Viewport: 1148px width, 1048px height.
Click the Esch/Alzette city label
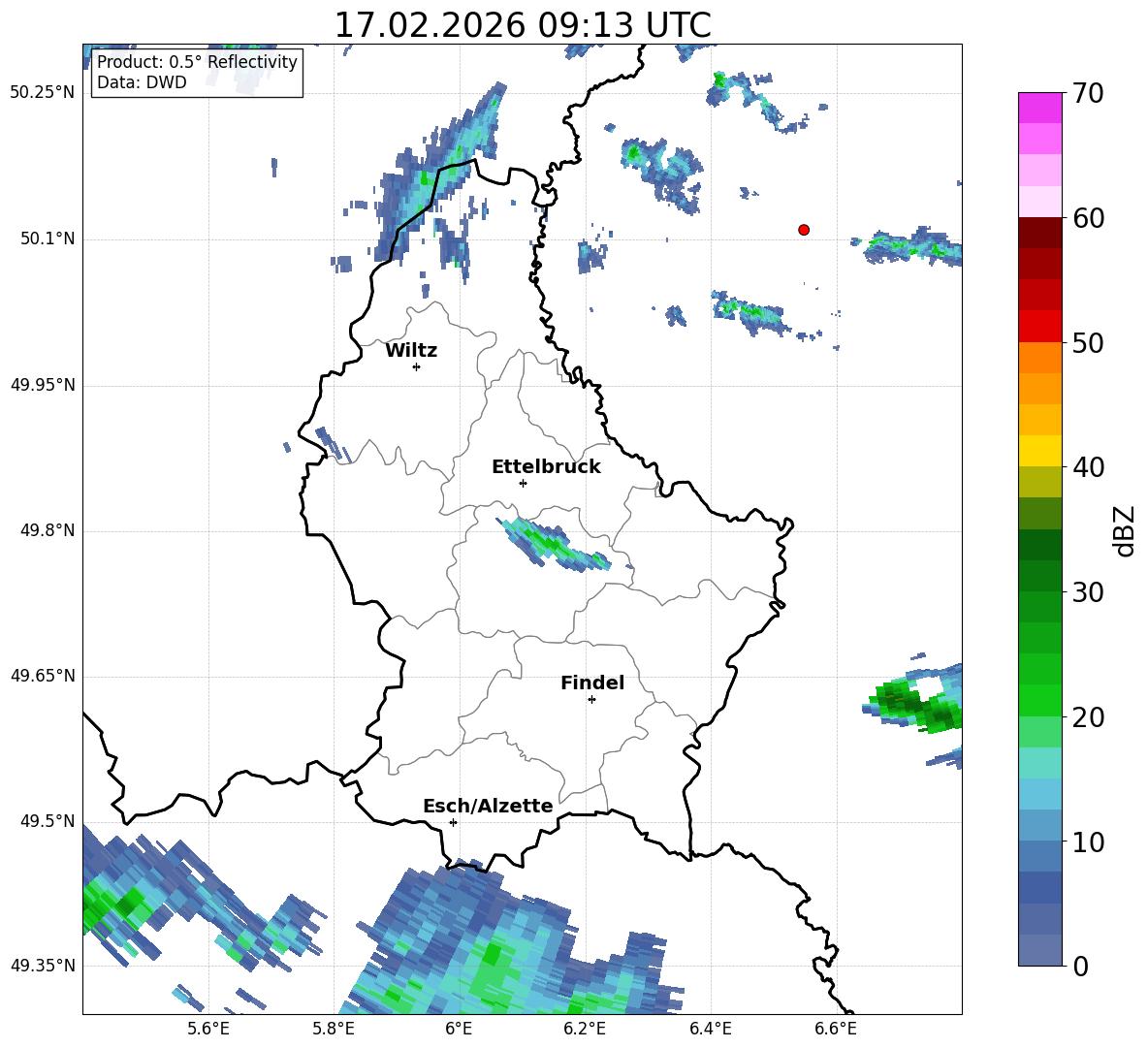[x=488, y=806]
